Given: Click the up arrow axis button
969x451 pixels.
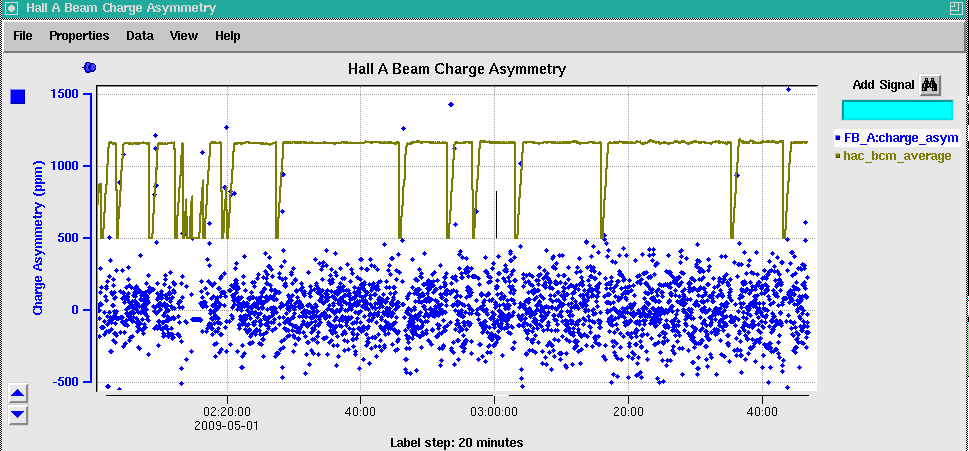Looking at the screenshot, I should (x=18, y=392).
